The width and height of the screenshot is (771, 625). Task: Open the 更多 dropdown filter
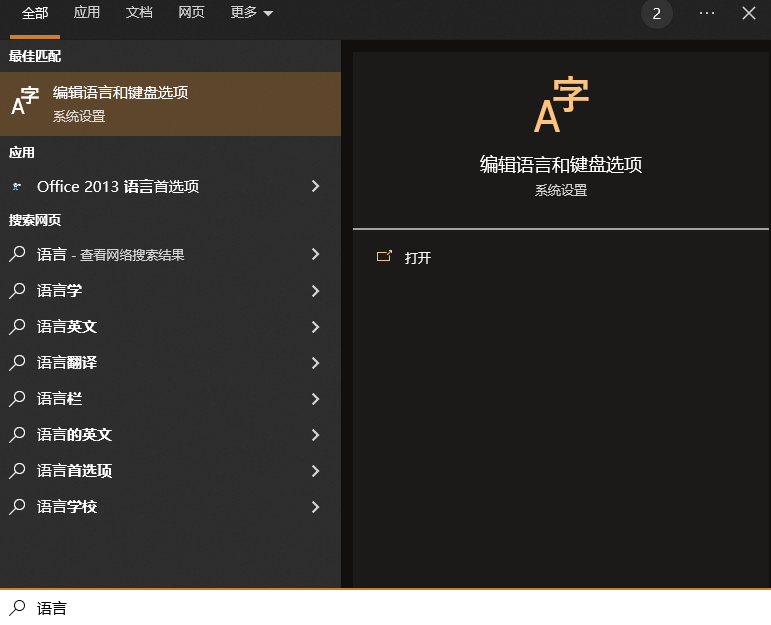[x=251, y=13]
